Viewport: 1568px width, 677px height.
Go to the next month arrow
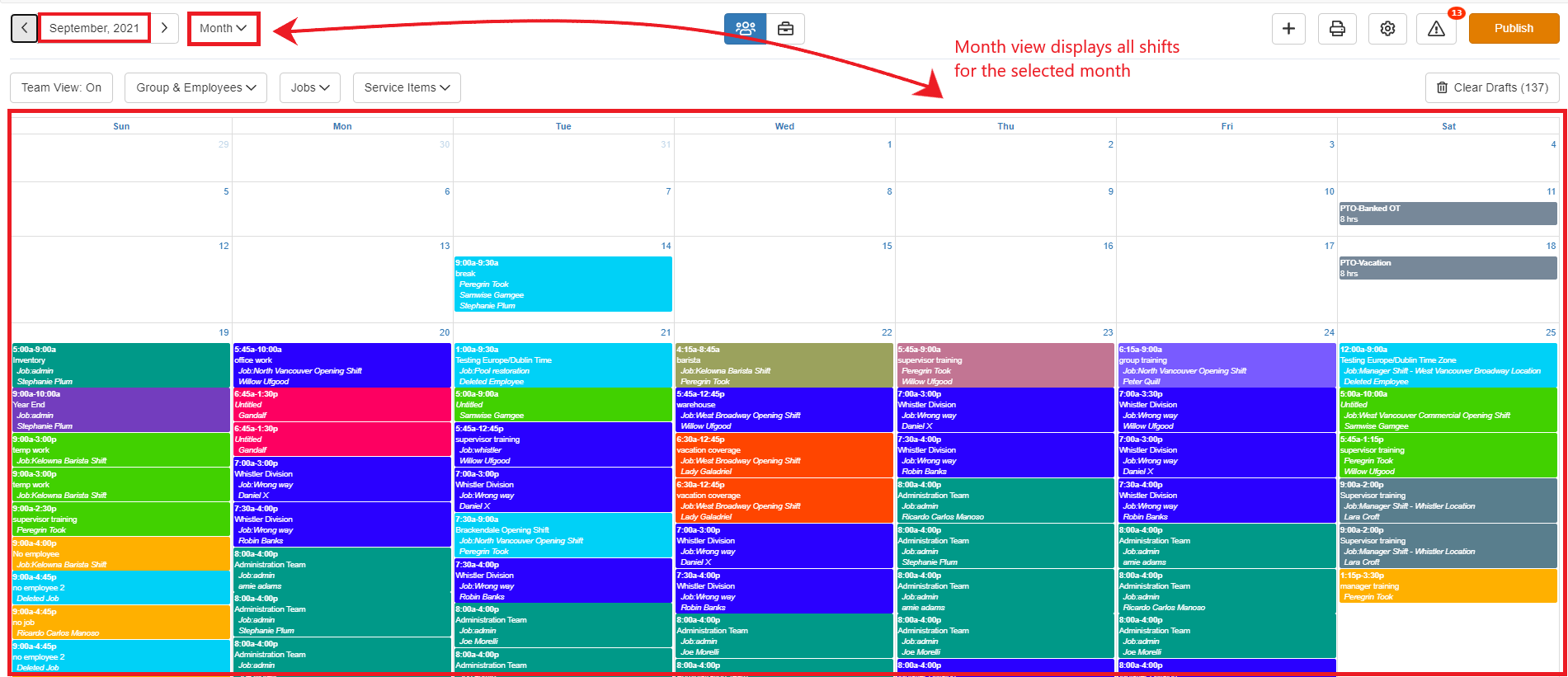click(164, 28)
